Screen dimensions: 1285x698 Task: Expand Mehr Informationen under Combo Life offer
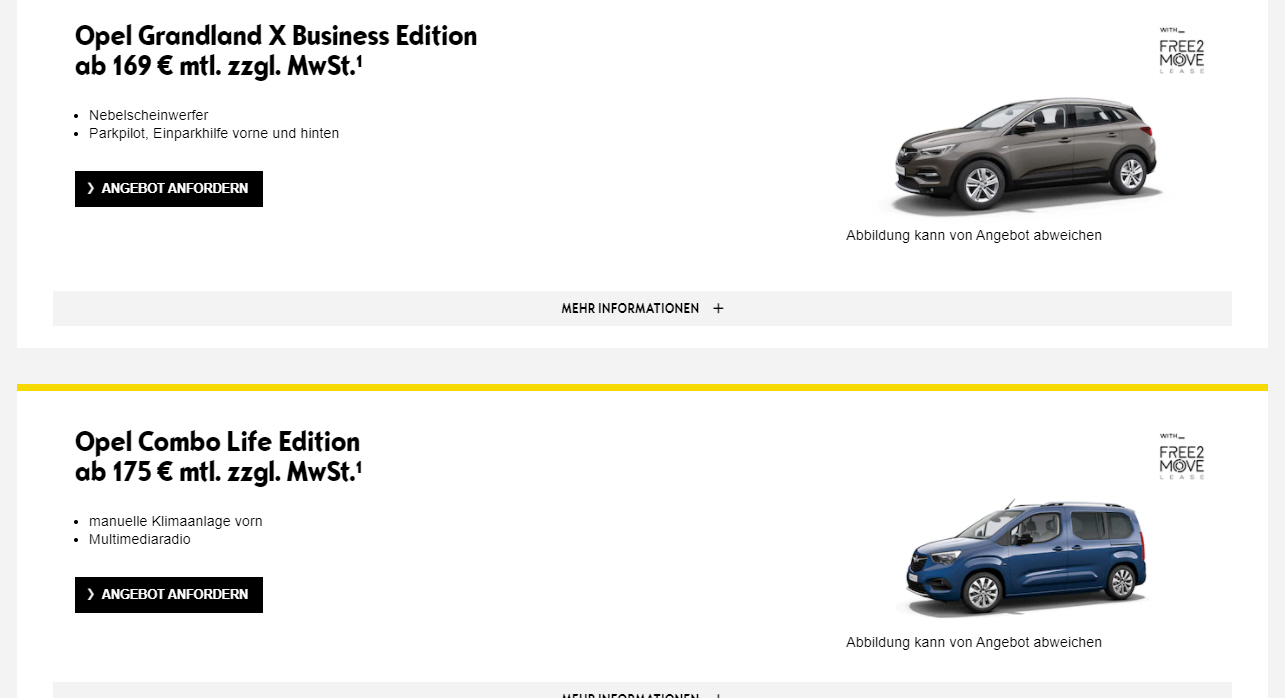tap(642, 691)
